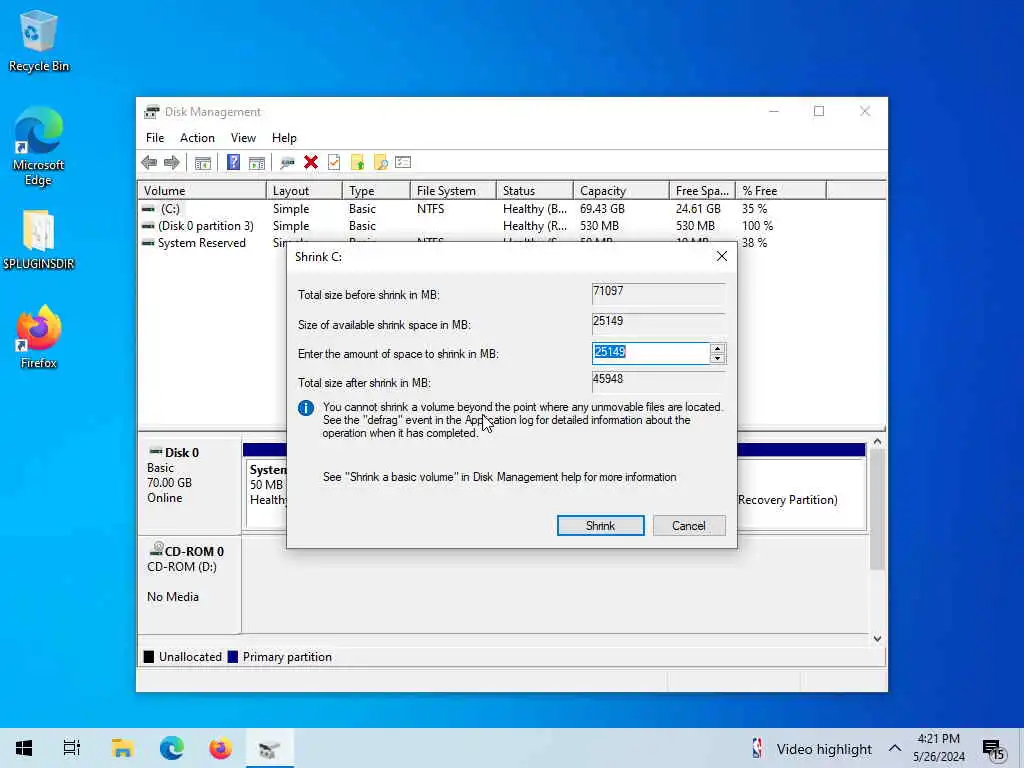Click the red X Delete toolbar icon
This screenshot has width=1024, height=768.
click(311, 163)
